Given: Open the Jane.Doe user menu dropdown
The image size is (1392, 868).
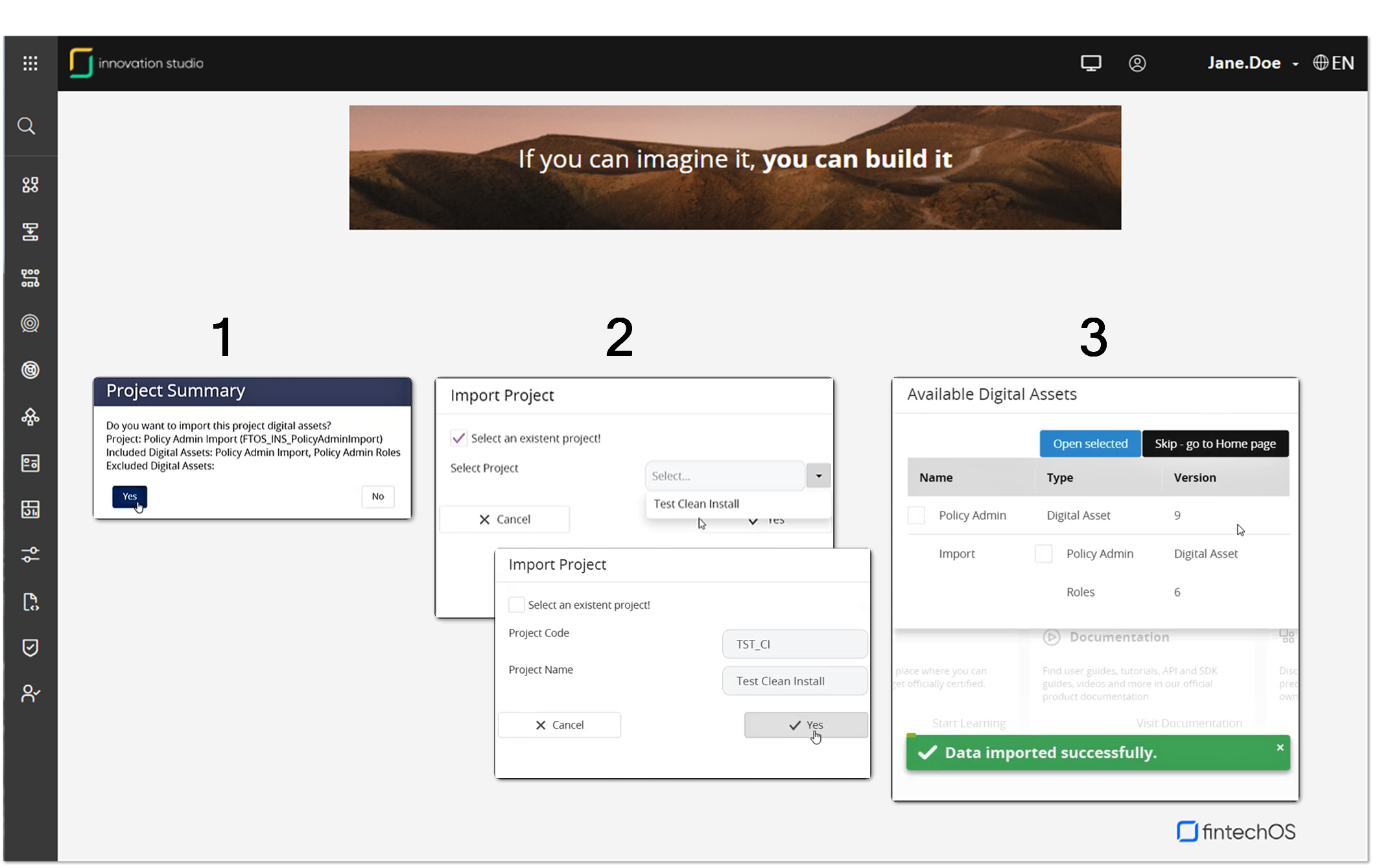Looking at the screenshot, I should coord(1252,63).
